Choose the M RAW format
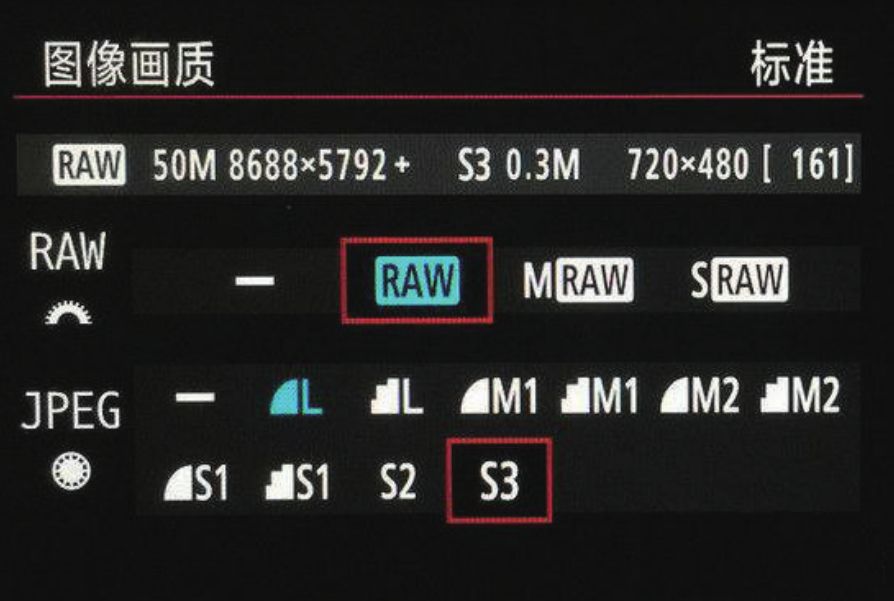The width and height of the screenshot is (894, 601). tap(578, 279)
